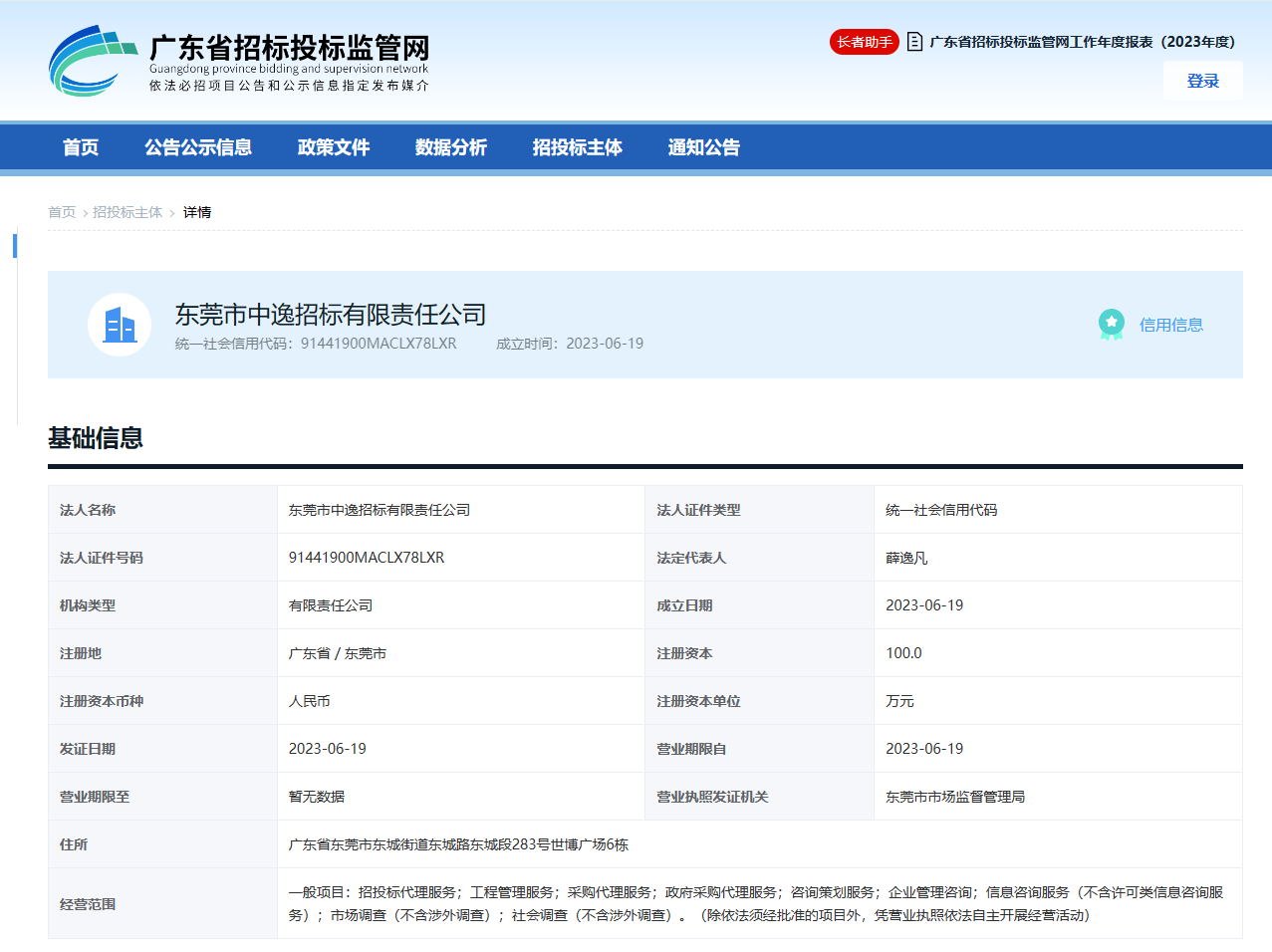
Task: Open 招投标主体 navigation menu item
Action: pyautogui.click(x=578, y=147)
